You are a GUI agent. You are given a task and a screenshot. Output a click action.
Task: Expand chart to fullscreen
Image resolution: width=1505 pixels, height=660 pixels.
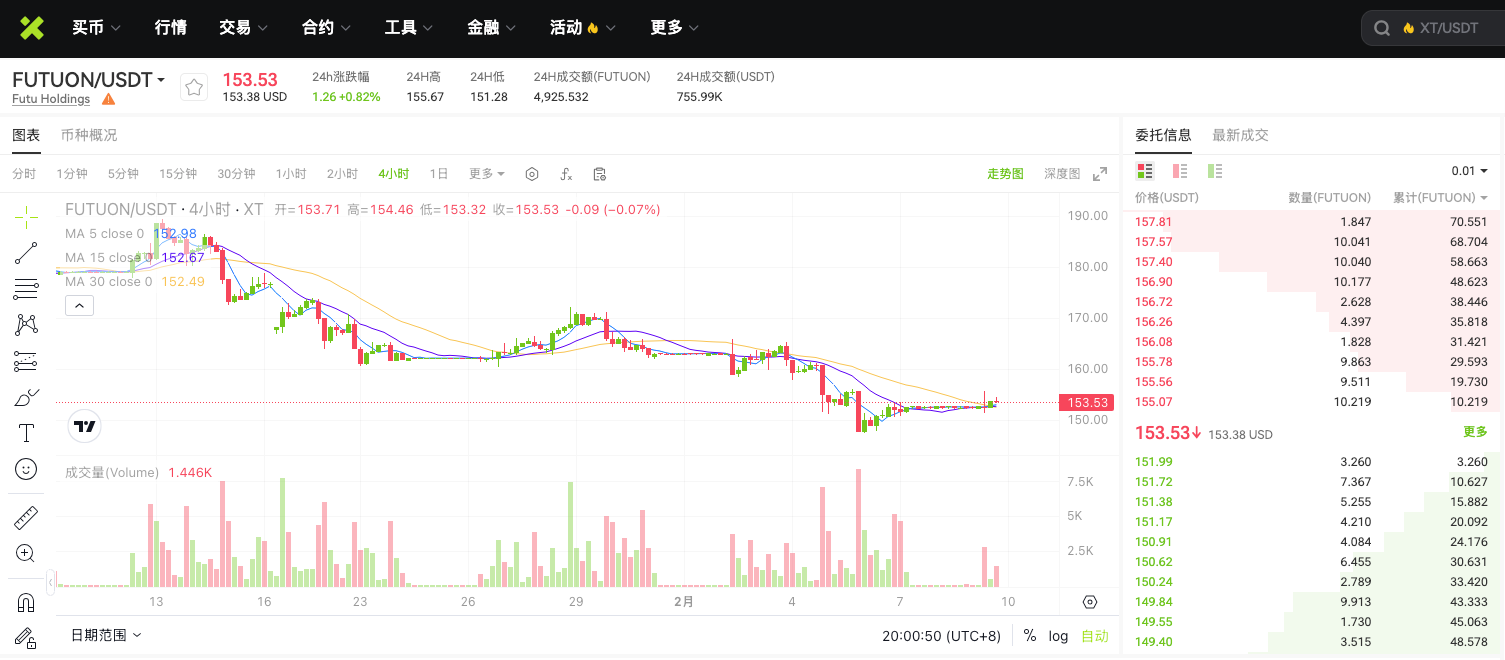[1100, 174]
